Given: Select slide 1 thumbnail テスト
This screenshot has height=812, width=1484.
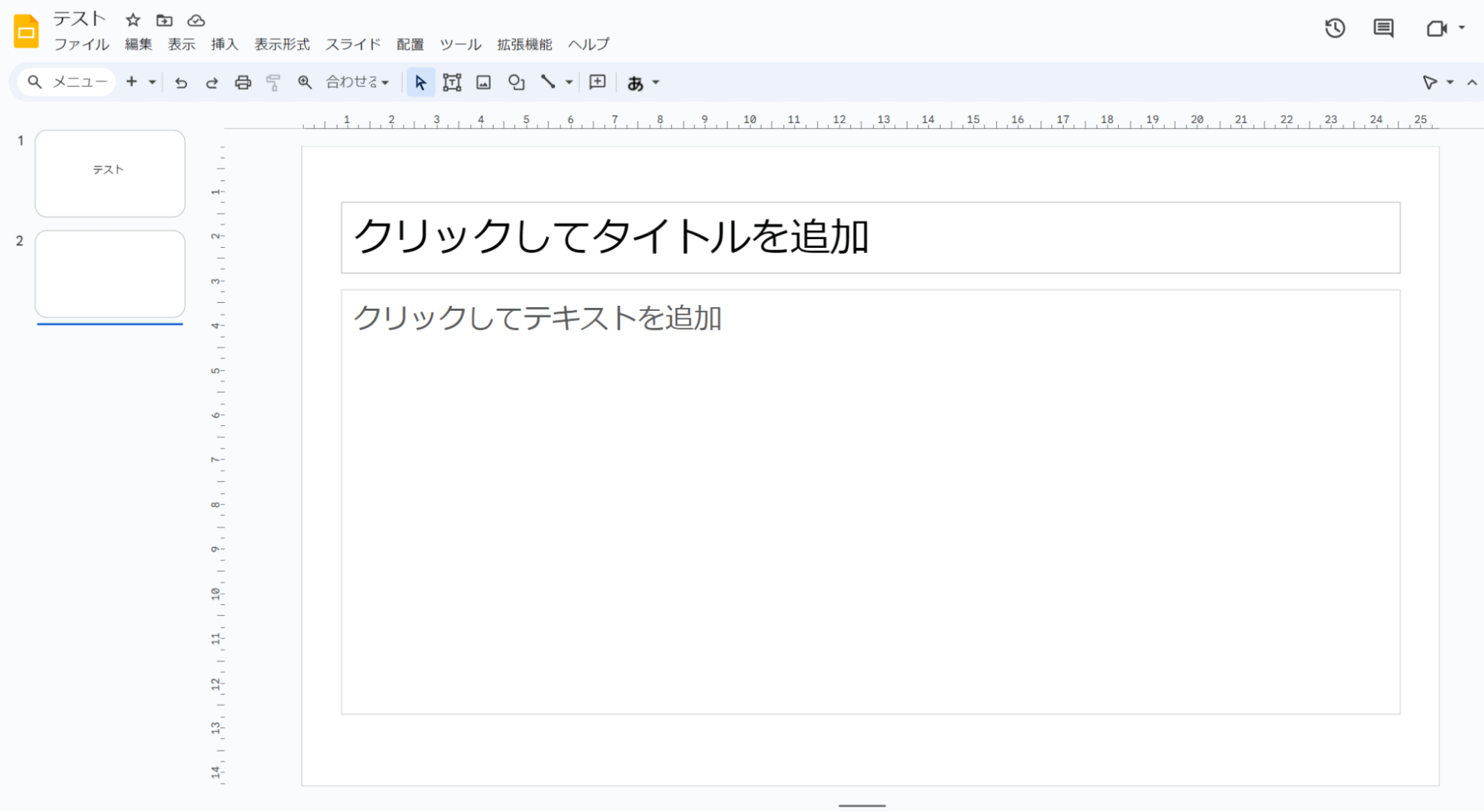Looking at the screenshot, I should tap(110, 174).
